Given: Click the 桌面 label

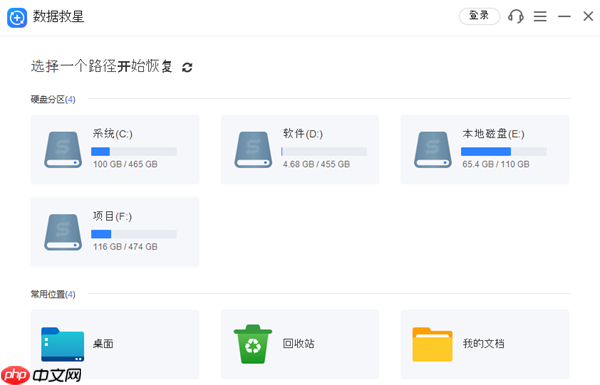Looking at the screenshot, I should 103,344.
